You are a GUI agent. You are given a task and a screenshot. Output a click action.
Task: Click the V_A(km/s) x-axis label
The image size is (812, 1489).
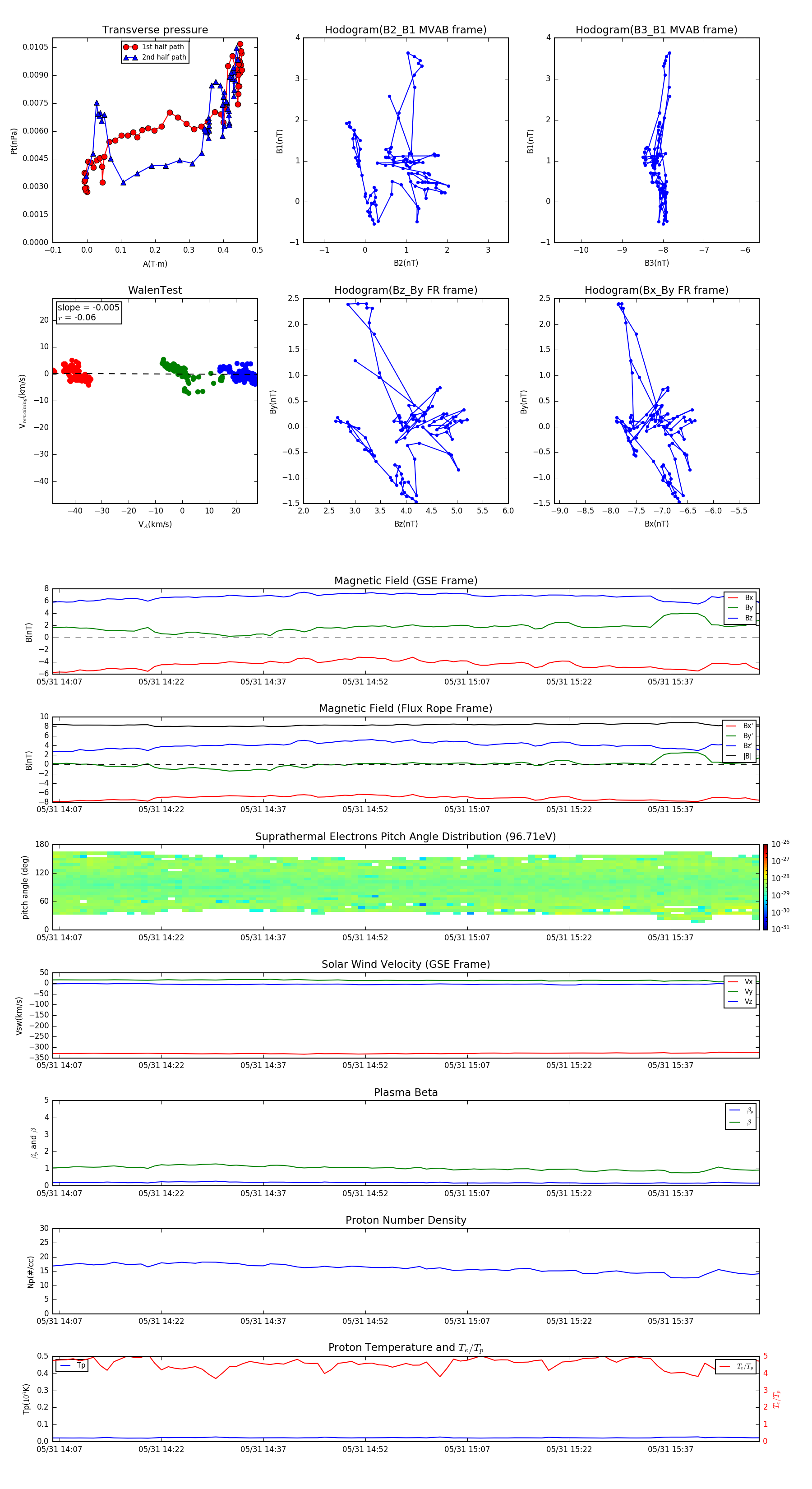point(155,524)
